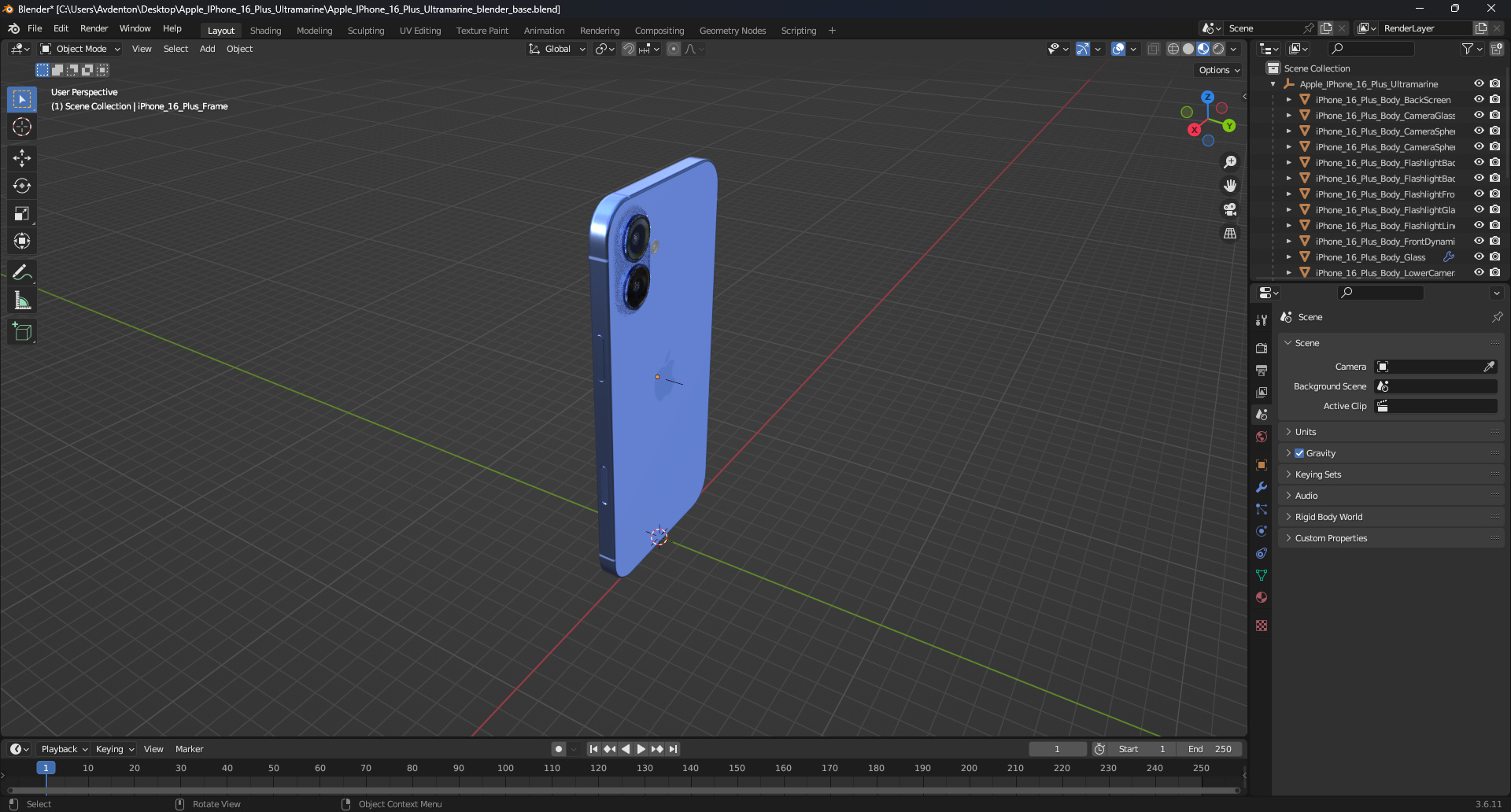Open the Global orientation dropdown
Viewport: 1511px width, 812px height.
557,49
